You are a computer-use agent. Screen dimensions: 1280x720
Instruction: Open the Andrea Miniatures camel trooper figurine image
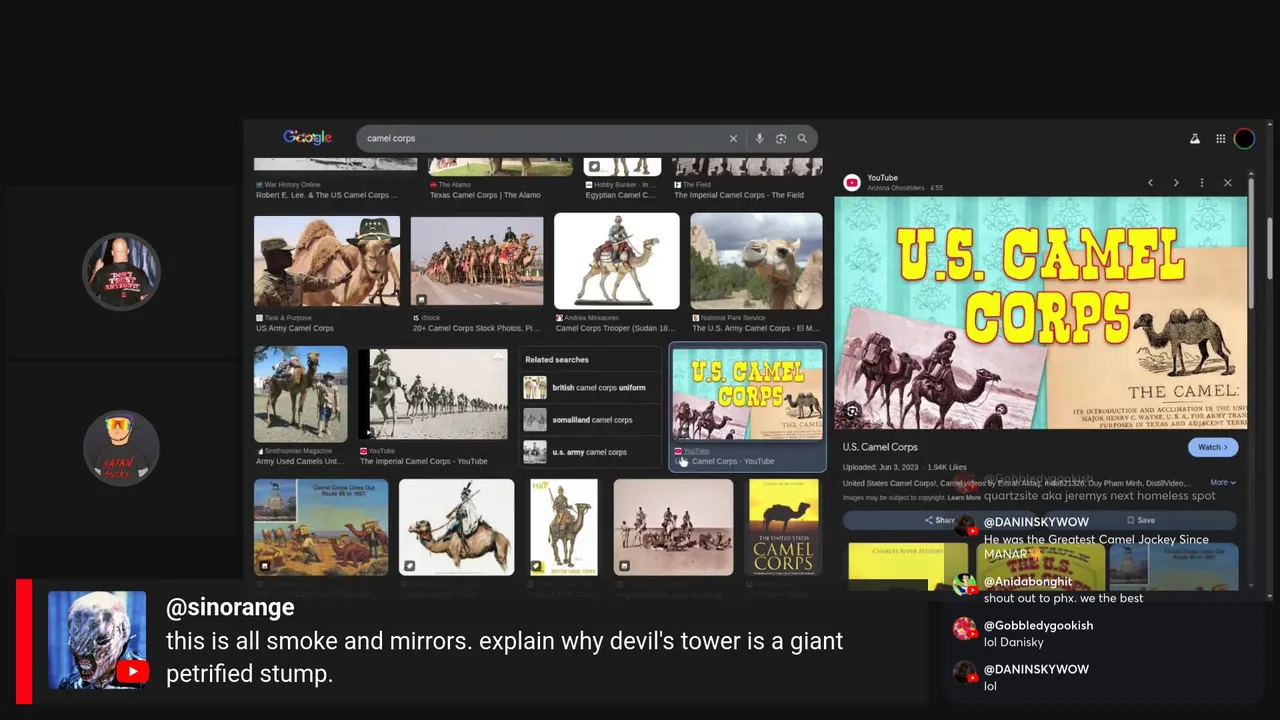pyautogui.click(x=617, y=261)
